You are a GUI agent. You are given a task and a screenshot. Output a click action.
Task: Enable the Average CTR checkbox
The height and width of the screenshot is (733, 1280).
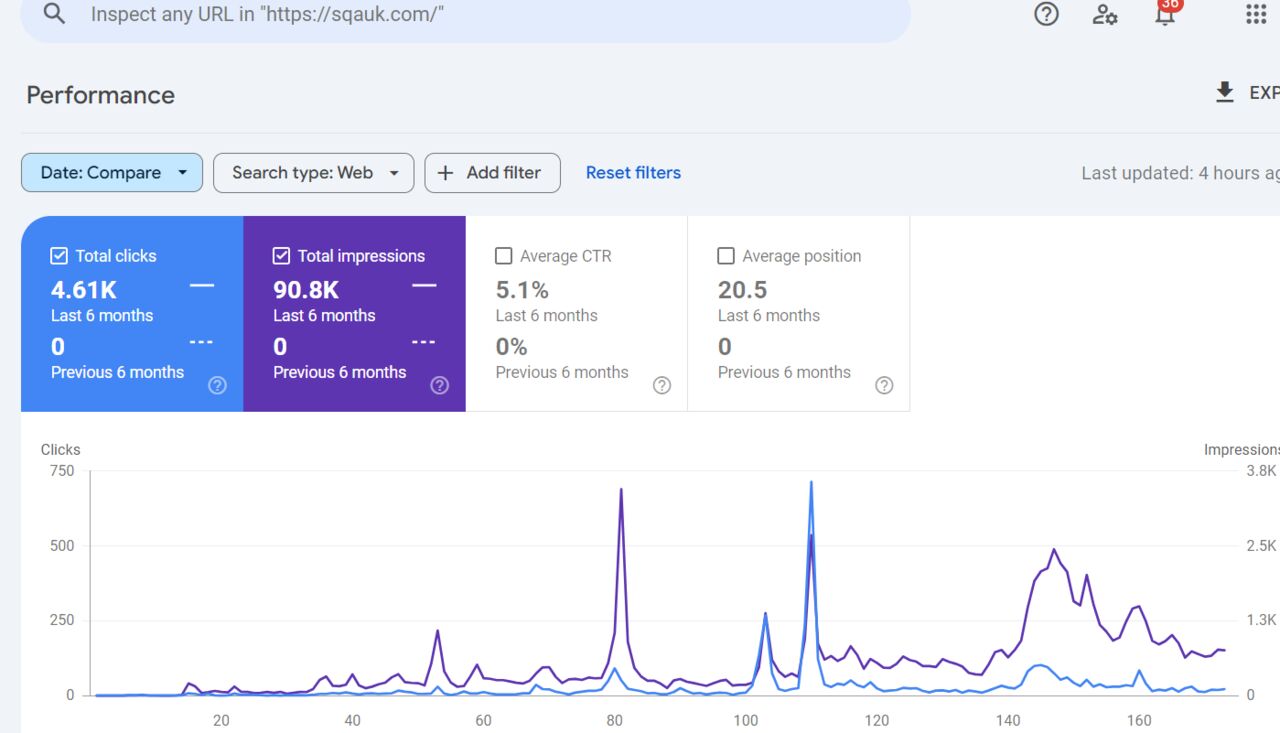[x=504, y=256]
